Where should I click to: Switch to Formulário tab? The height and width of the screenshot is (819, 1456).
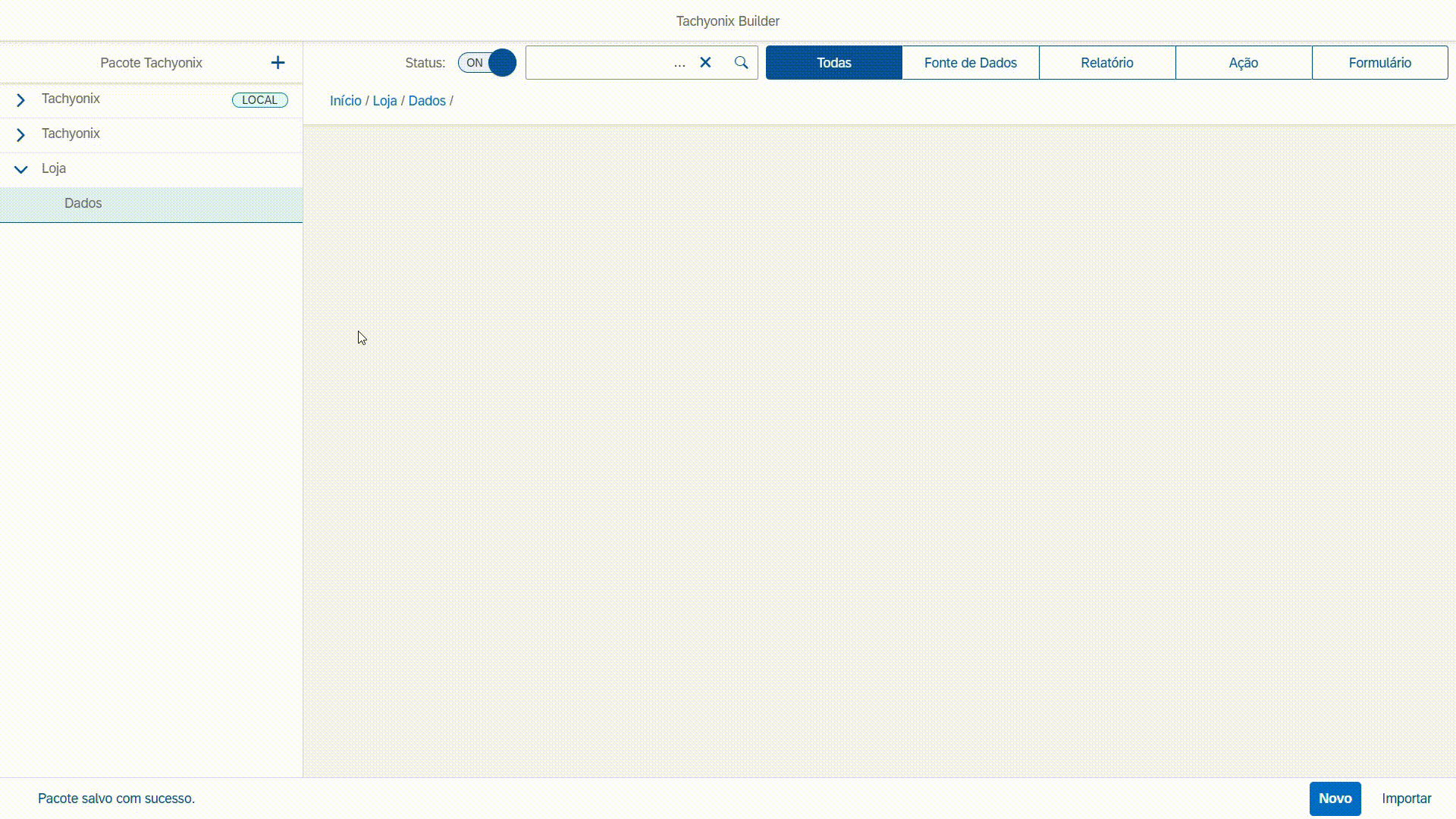pyautogui.click(x=1379, y=63)
